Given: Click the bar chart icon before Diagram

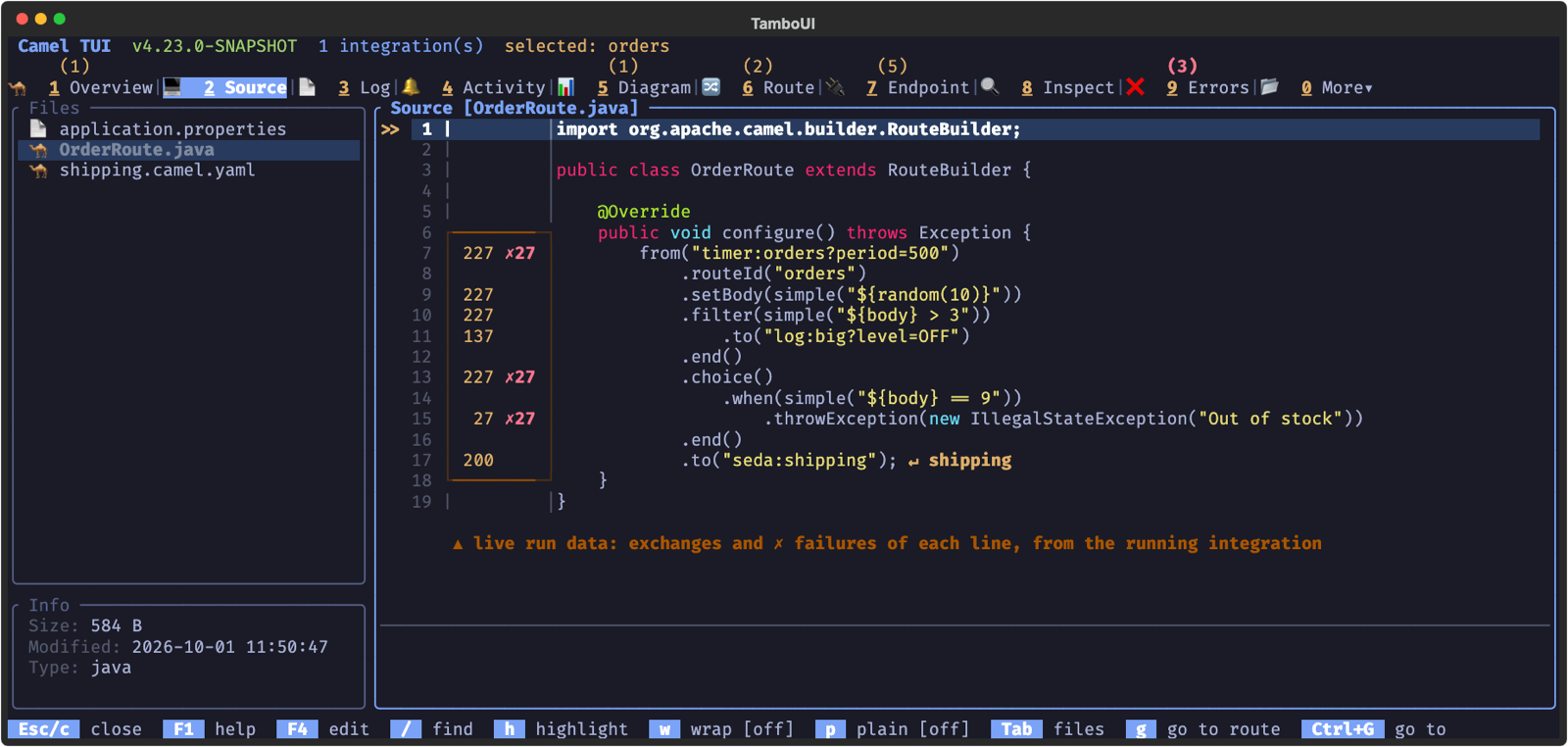Looking at the screenshot, I should 565,87.
